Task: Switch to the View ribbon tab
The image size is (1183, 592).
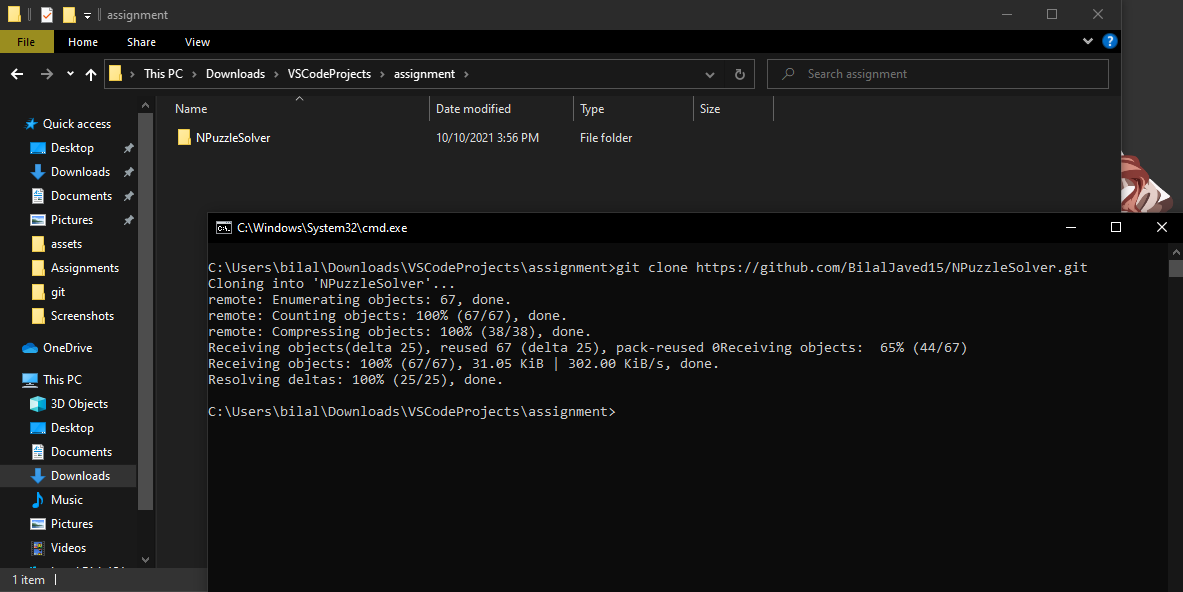Action: 197,42
